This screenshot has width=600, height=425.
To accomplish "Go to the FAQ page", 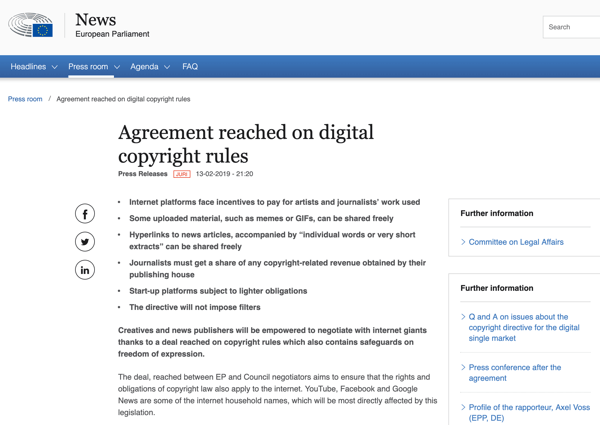I will [190, 67].
